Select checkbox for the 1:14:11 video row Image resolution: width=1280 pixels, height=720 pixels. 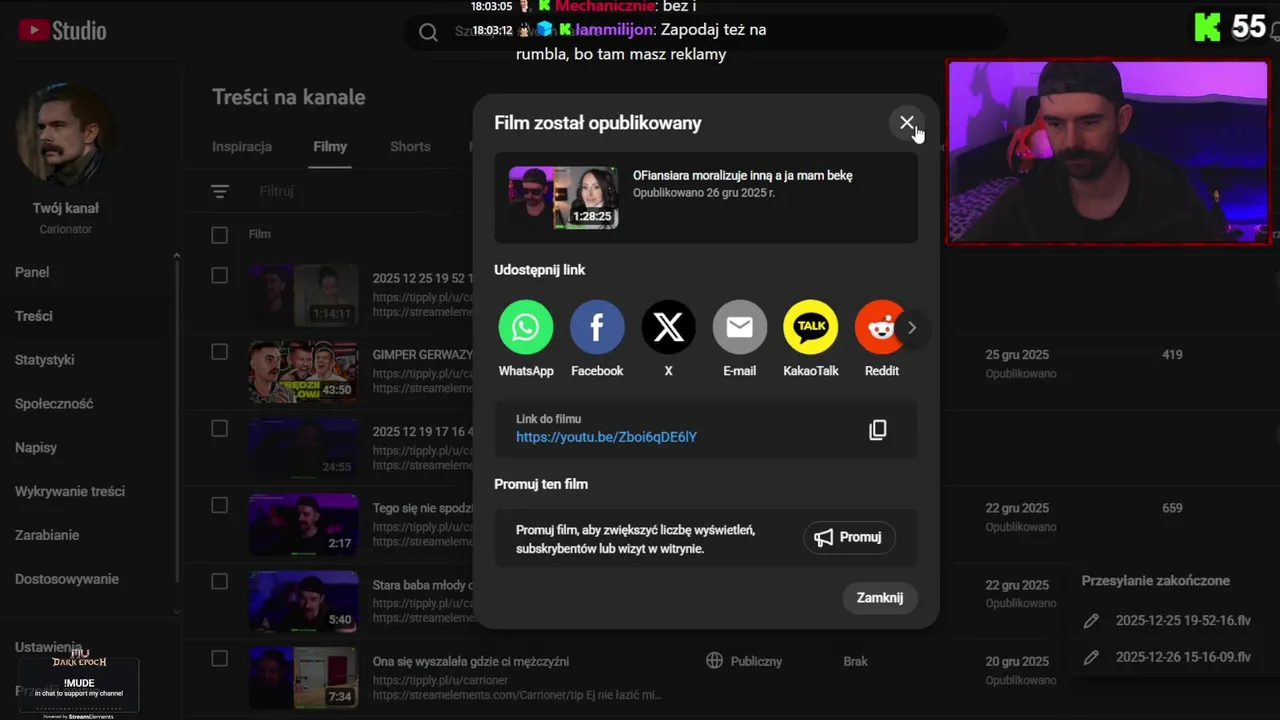point(220,275)
